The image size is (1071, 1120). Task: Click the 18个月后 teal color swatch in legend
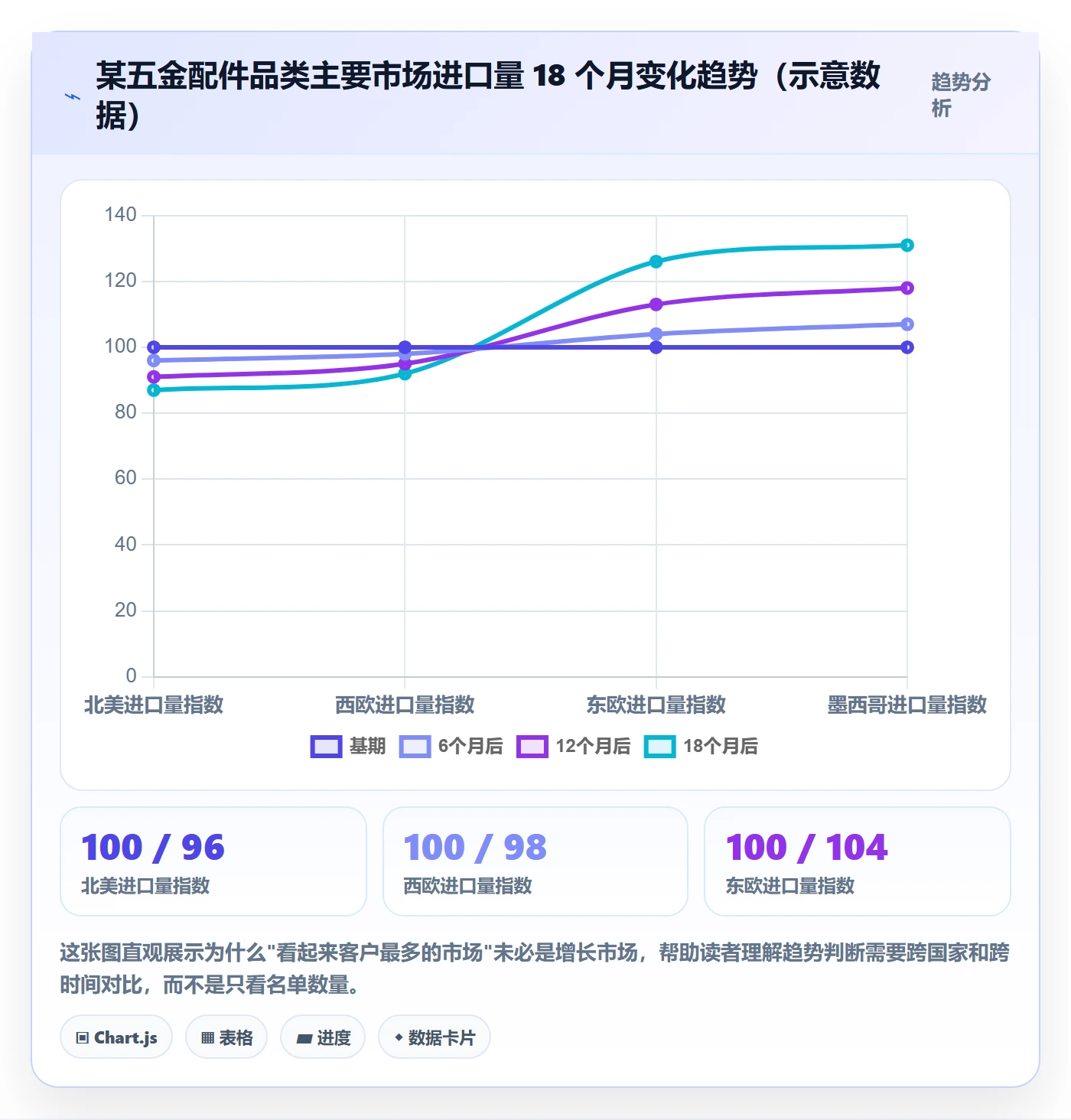660,746
